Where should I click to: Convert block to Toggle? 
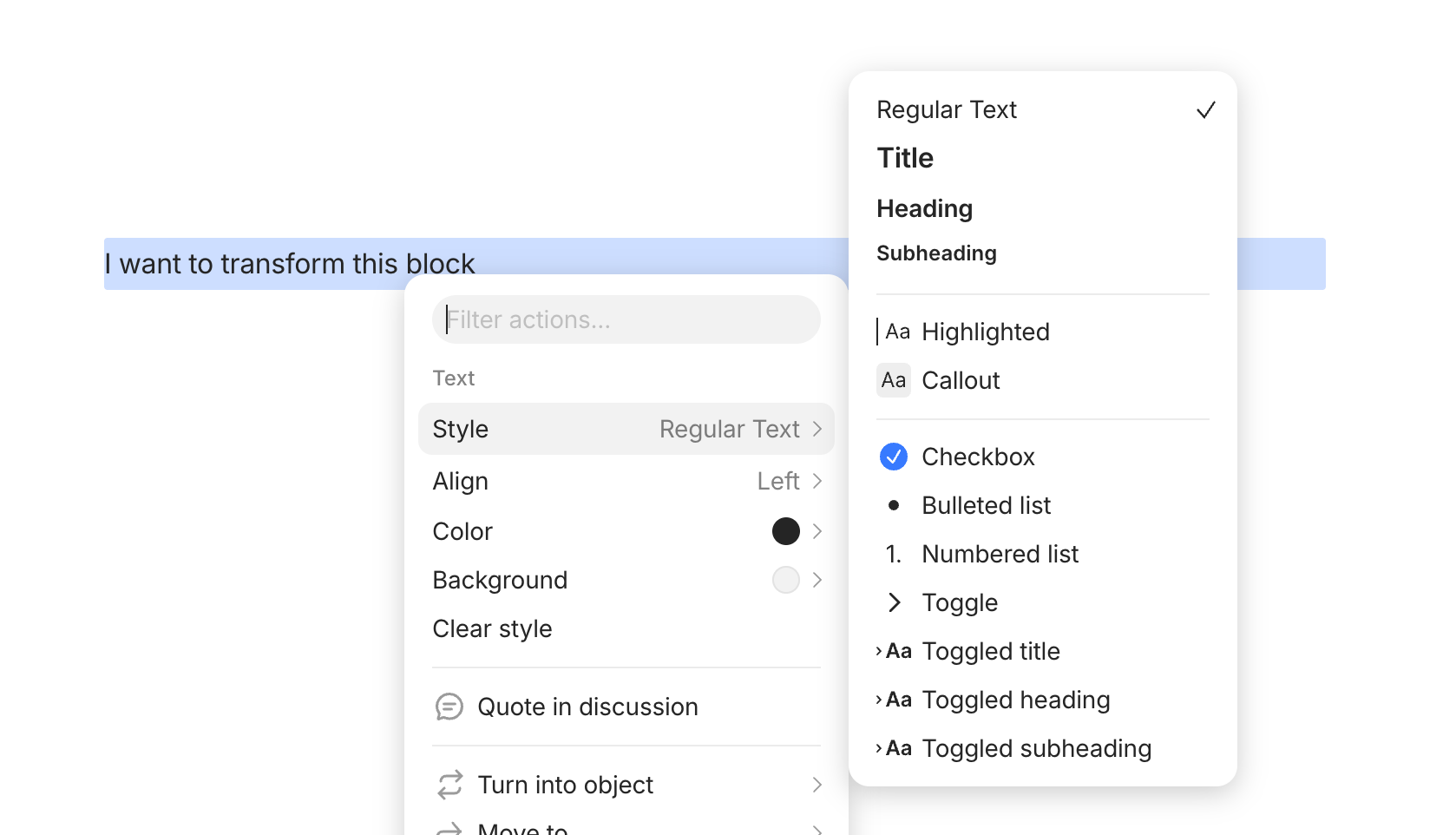point(1043,602)
